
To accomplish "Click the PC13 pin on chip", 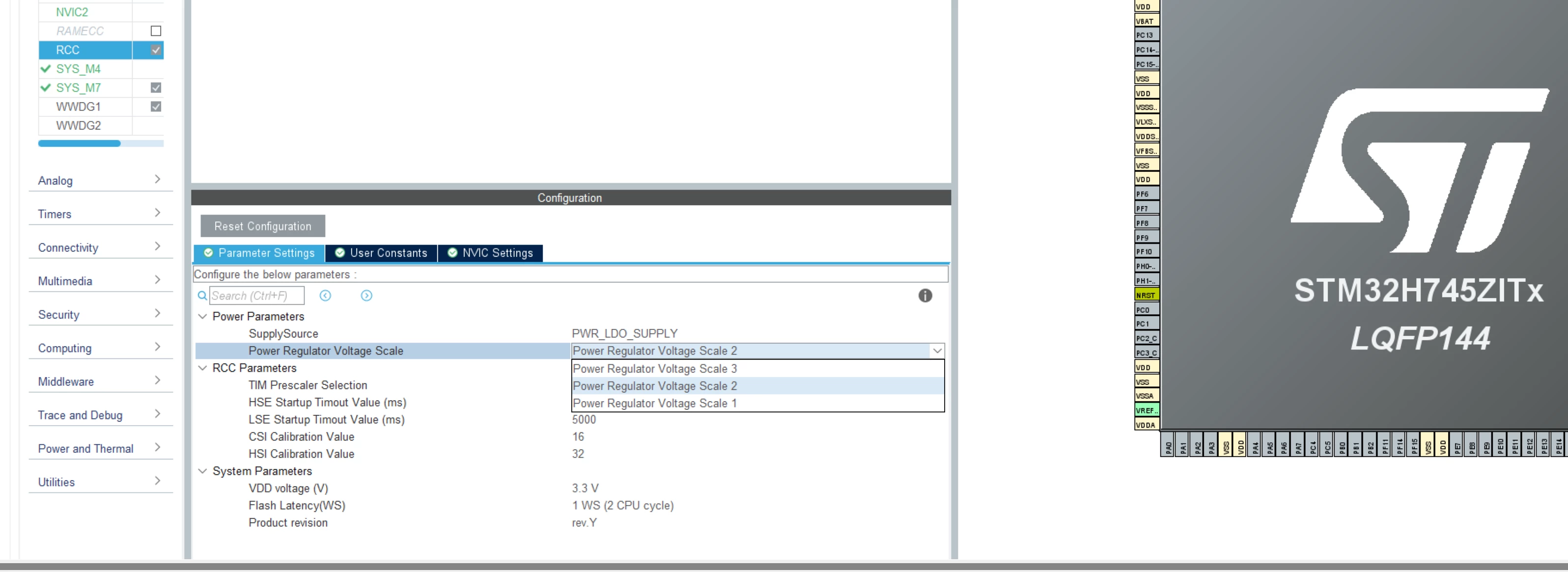I will pyautogui.click(x=1146, y=35).
